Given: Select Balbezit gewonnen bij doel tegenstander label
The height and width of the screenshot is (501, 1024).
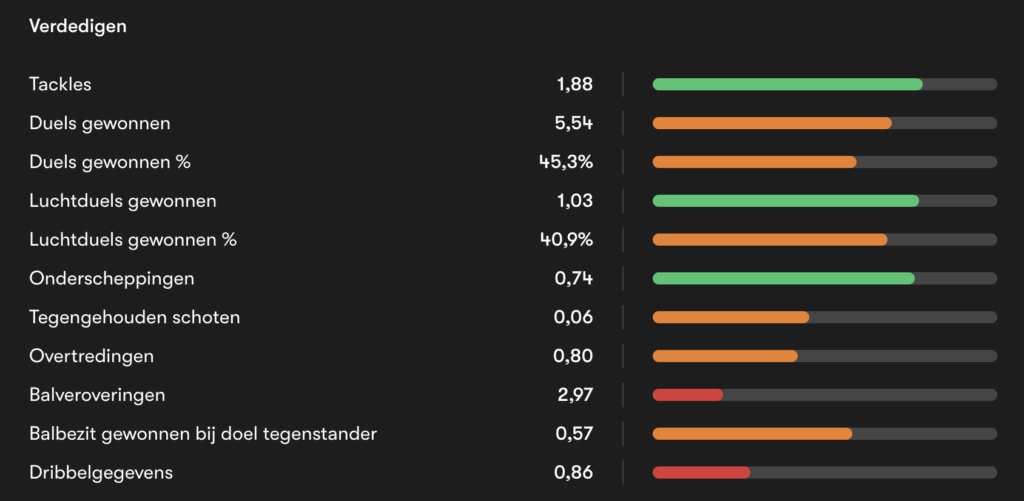Looking at the screenshot, I should coord(203,434).
